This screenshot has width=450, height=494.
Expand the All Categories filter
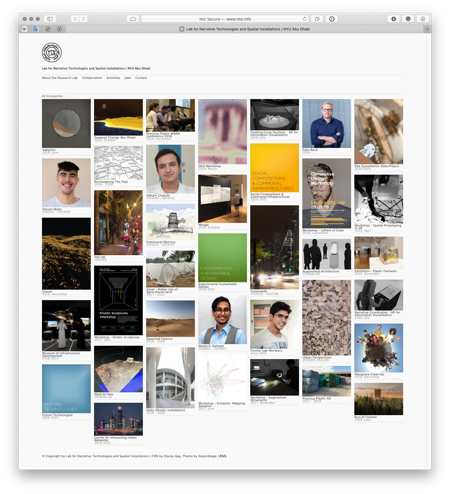coord(53,96)
